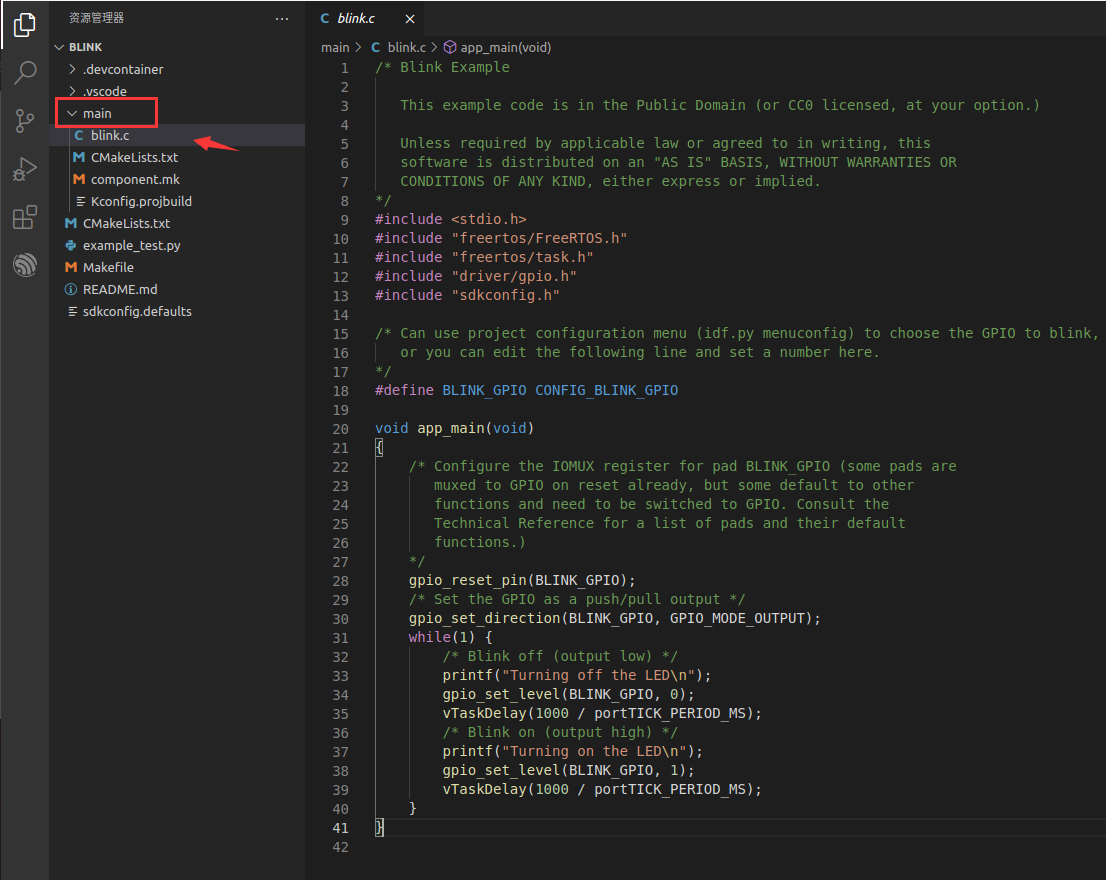Click CONFIG_BLINK_GPIO on line 18
Viewport: 1106px width, 880px height.
click(607, 391)
